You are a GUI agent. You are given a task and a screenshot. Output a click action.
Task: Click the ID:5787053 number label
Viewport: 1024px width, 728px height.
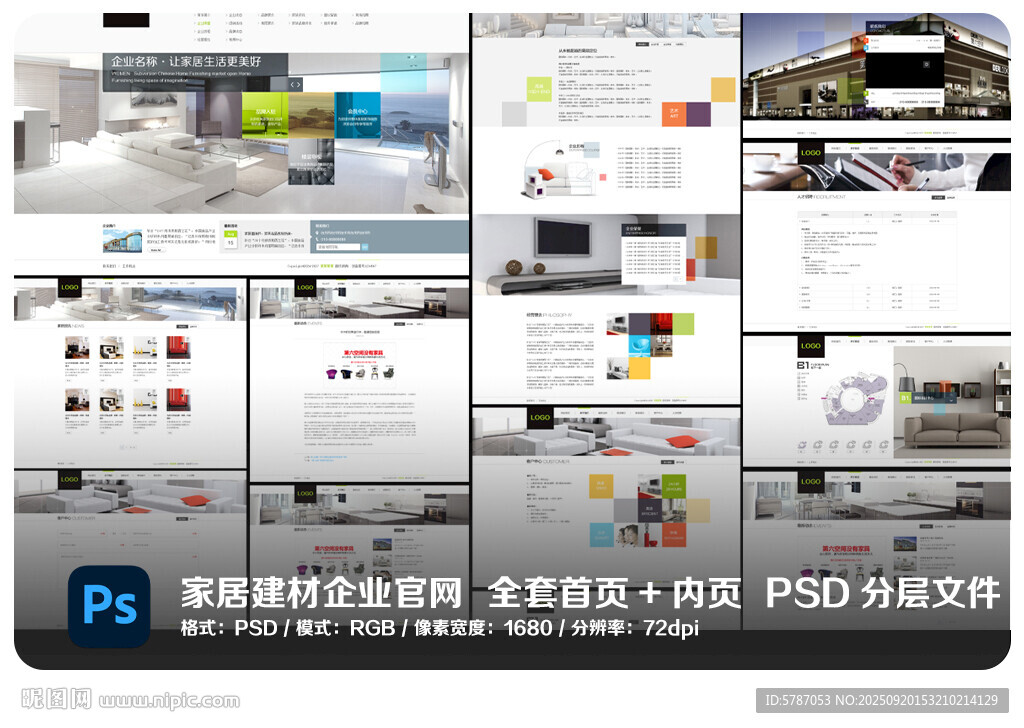[882, 701]
